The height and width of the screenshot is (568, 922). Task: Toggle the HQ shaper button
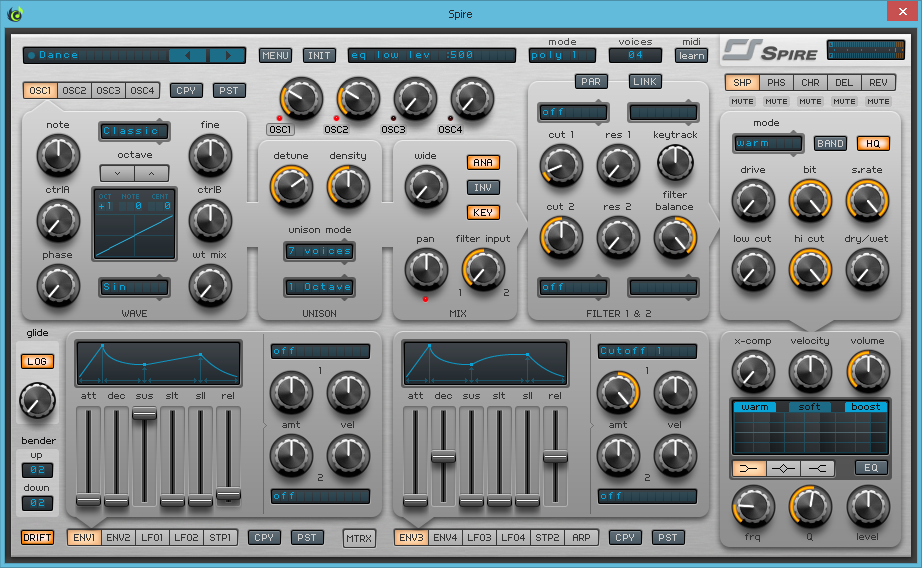[873, 143]
